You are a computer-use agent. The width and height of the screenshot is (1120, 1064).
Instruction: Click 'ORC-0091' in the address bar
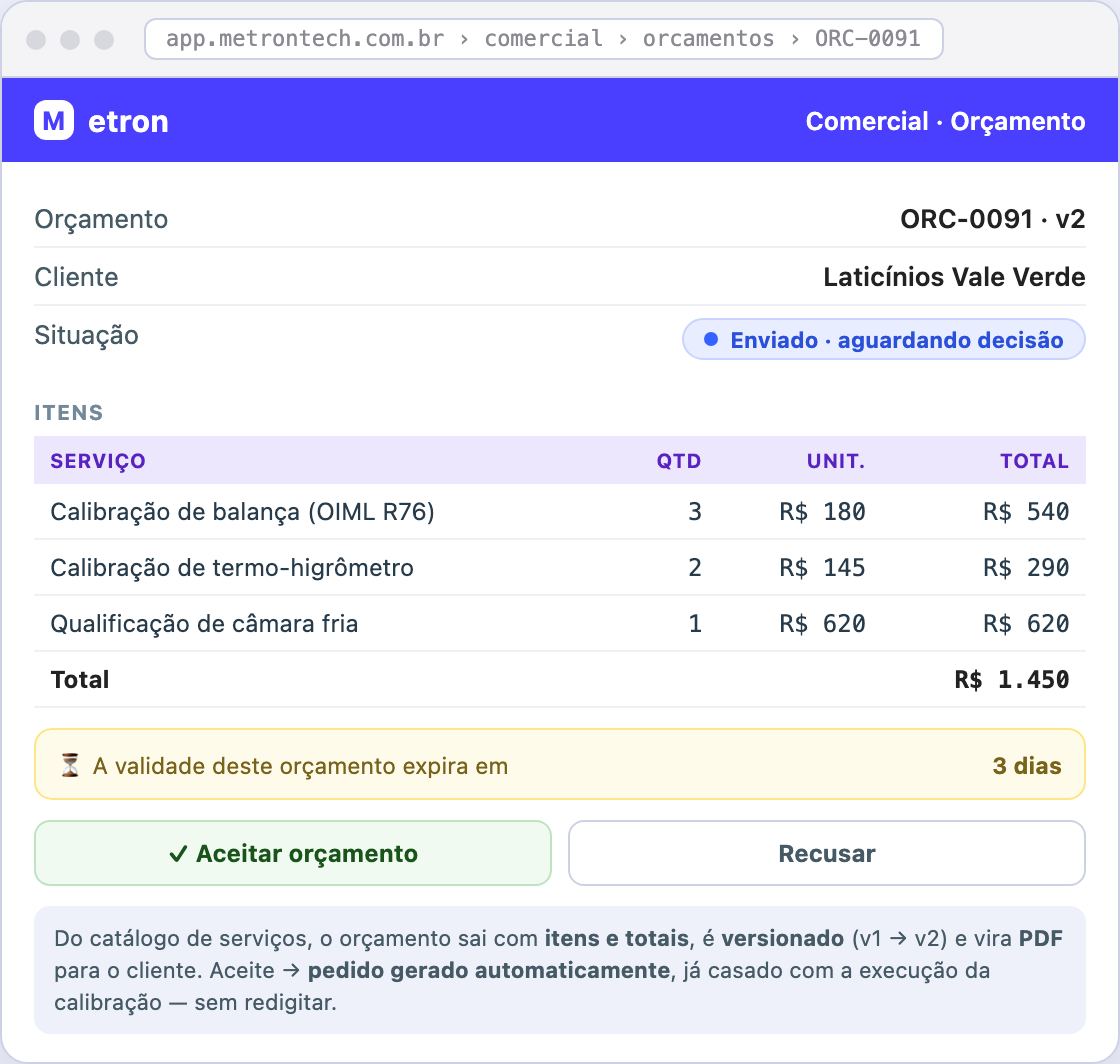[867, 39]
